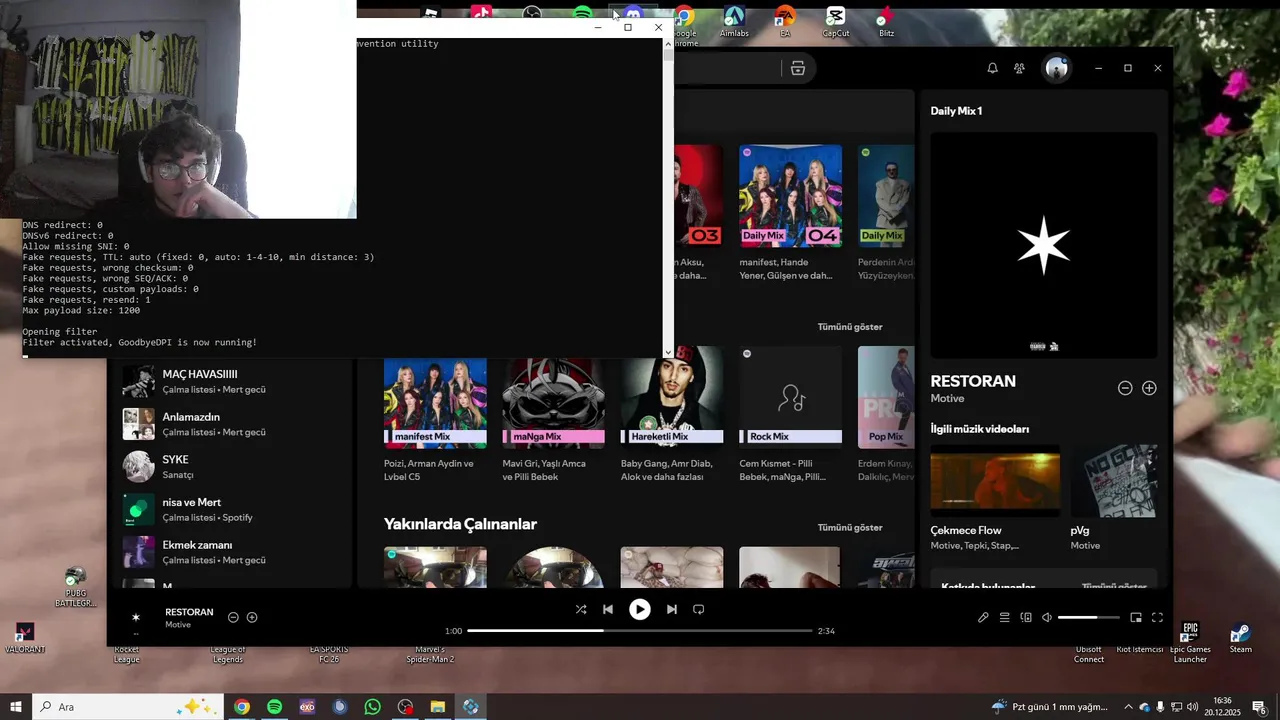Image resolution: width=1280 pixels, height=720 pixels.
Task: Open Google Chrome from taskbar
Action: 241,707
